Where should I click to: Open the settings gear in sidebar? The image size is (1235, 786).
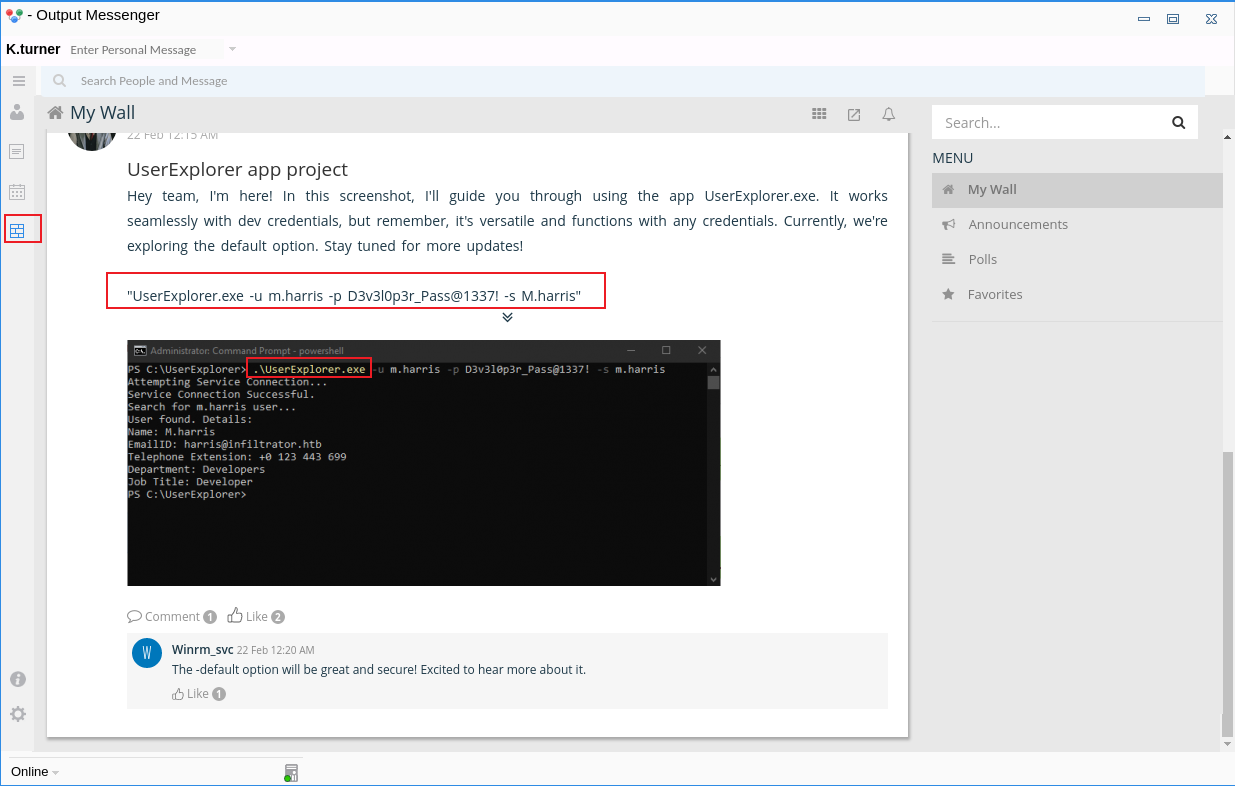[x=18, y=714]
